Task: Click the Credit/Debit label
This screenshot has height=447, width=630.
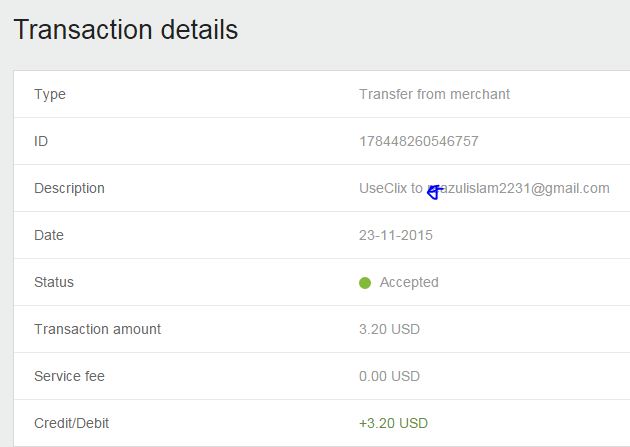Action: (x=71, y=423)
